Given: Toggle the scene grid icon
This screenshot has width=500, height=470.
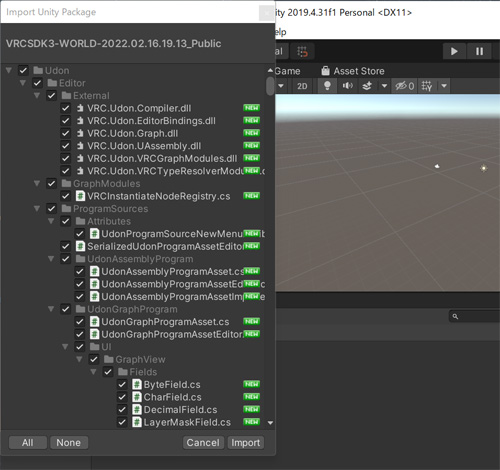Looking at the screenshot, I should [x=427, y=86].
